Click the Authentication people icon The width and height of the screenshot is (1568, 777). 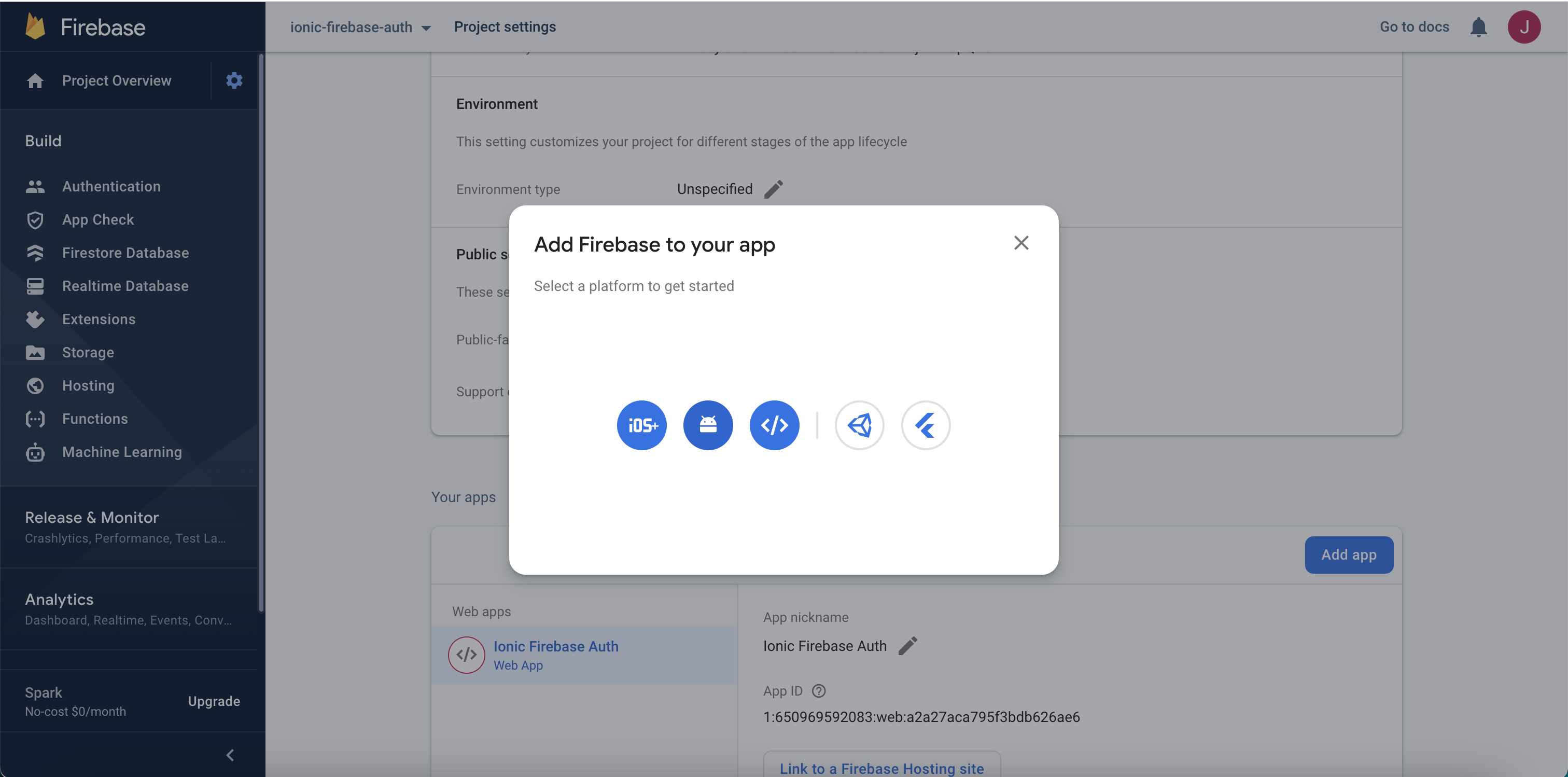(35, 186)
